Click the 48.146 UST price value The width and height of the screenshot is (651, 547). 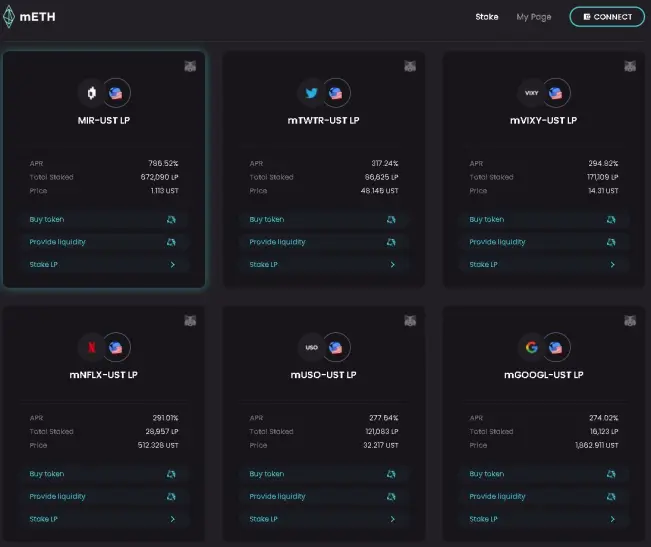coord(379,190)
